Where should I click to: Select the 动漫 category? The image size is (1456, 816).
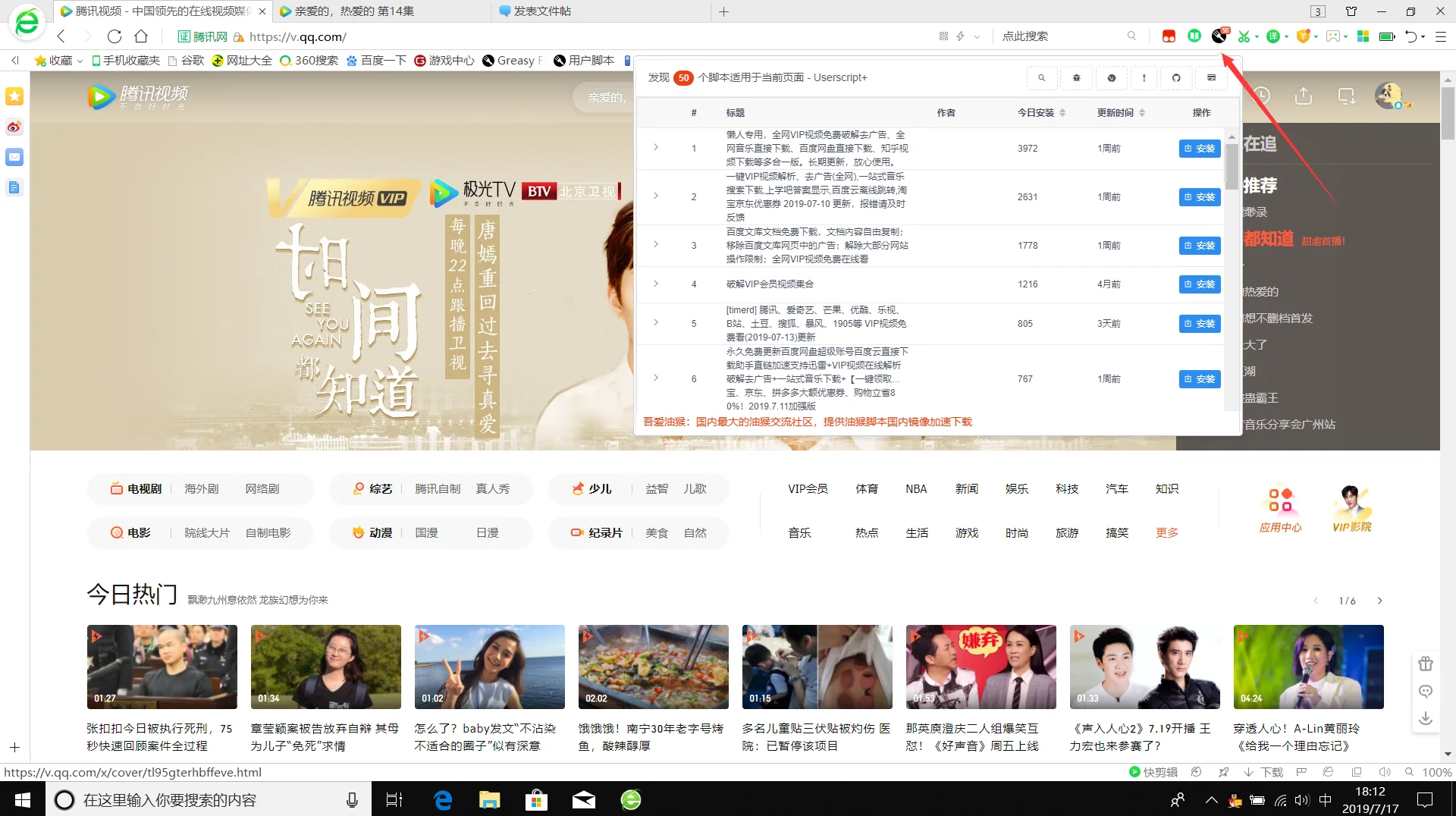(x=373, y=533)
